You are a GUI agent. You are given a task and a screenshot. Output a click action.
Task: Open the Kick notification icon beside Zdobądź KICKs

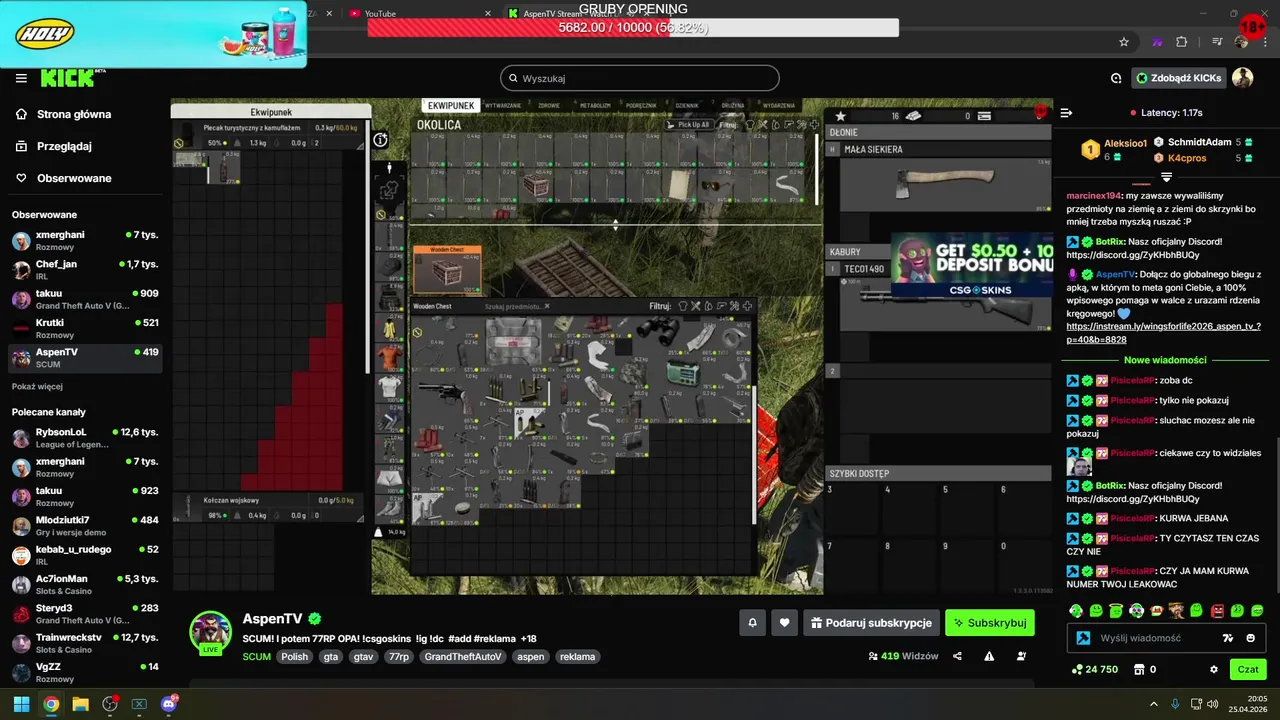(1116, 78)
